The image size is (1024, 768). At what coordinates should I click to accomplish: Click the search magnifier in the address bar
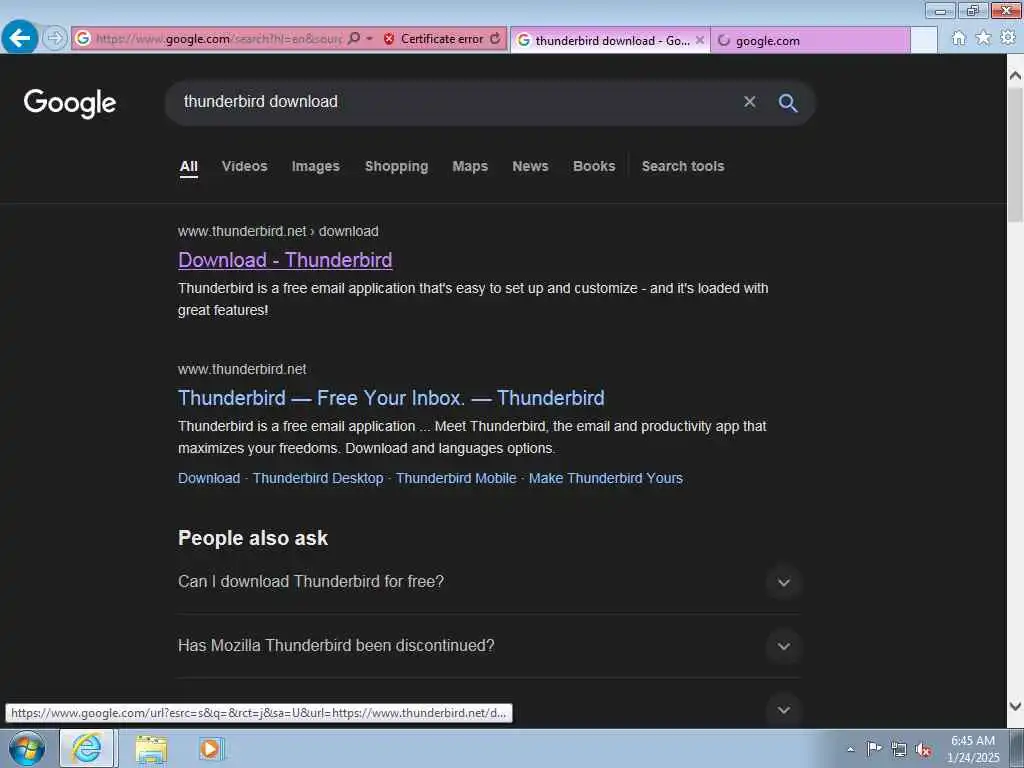pyautogui.click(x=354, y=39)
